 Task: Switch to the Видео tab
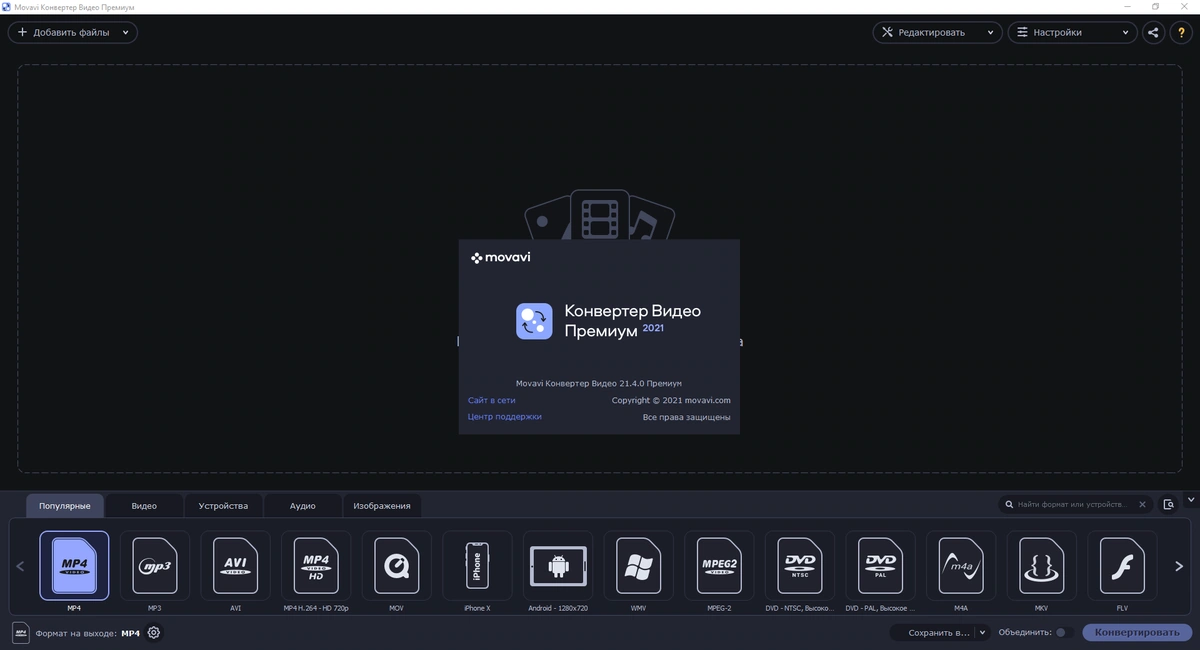pos(144,505)
